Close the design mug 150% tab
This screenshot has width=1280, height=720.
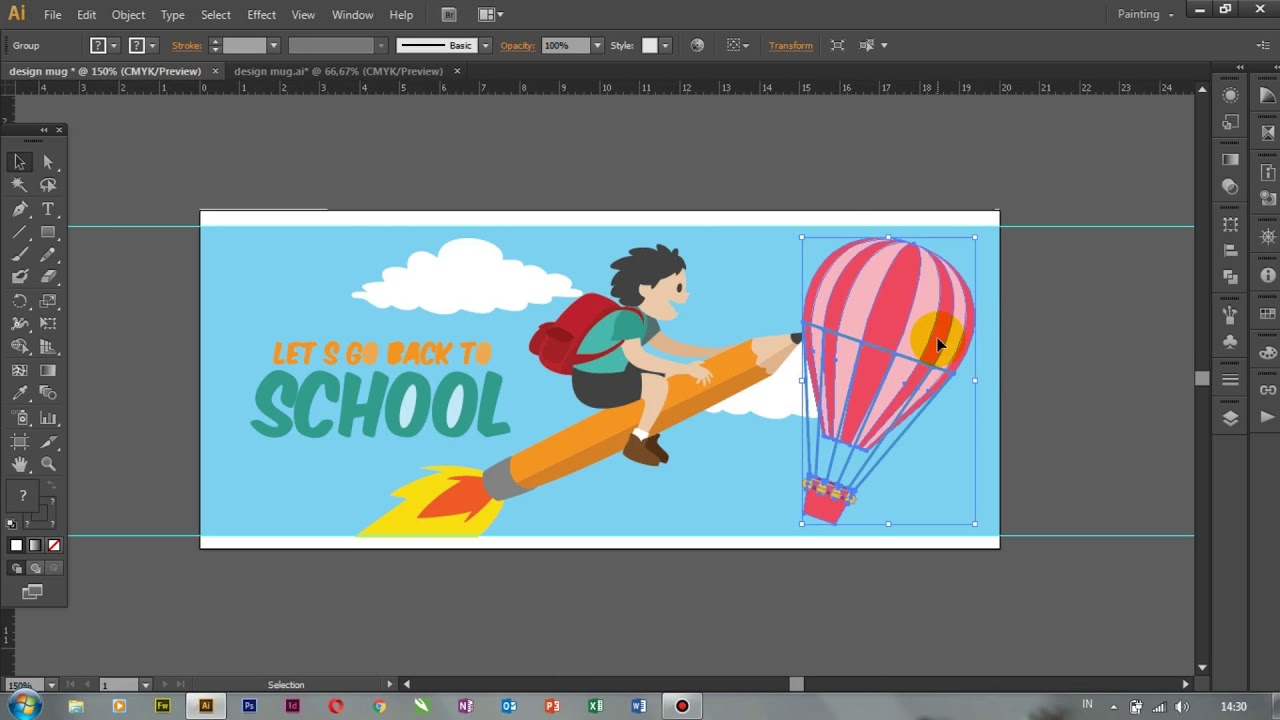coord(213,71)
